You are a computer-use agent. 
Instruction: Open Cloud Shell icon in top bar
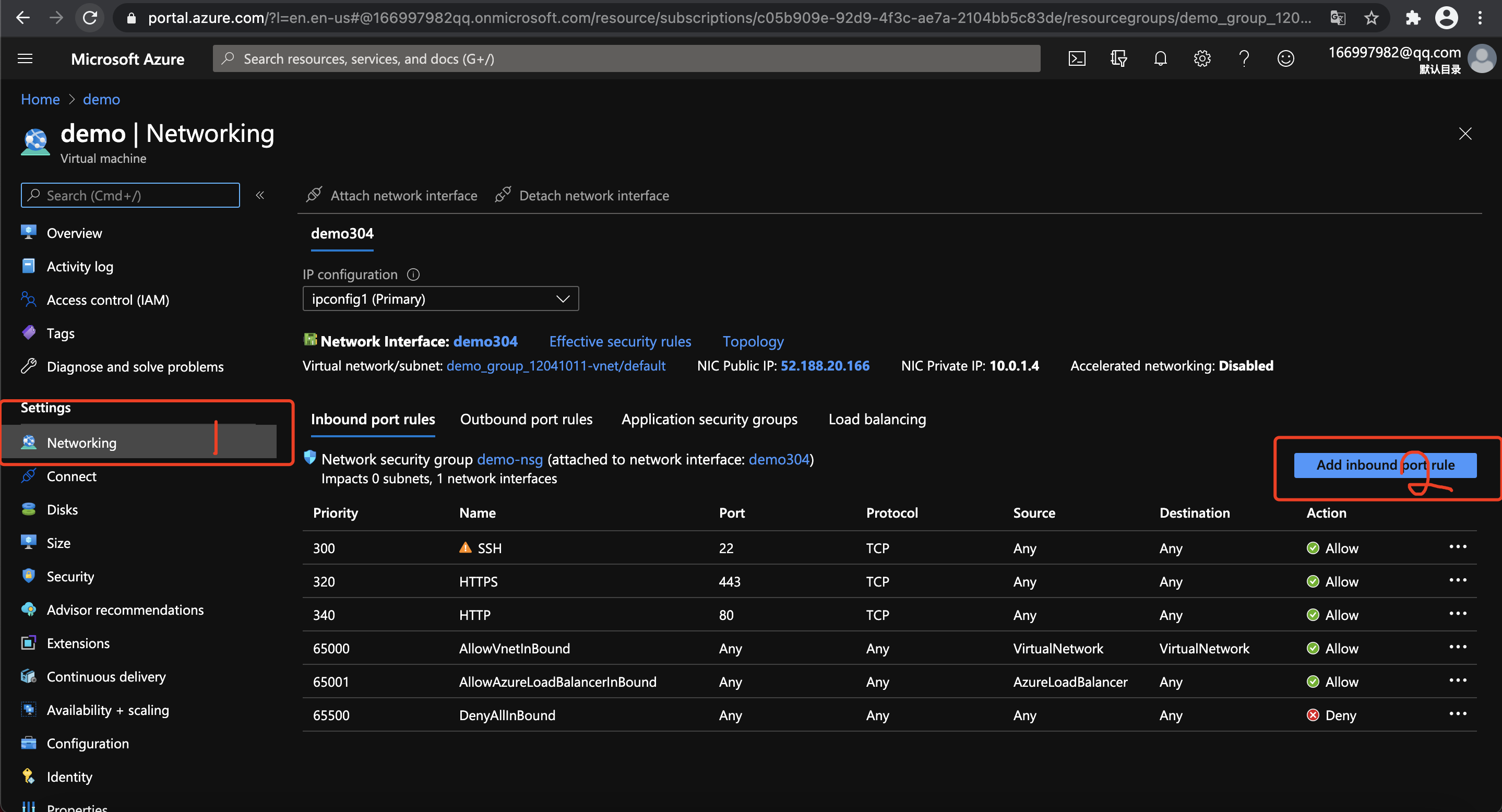(1076, 59)
